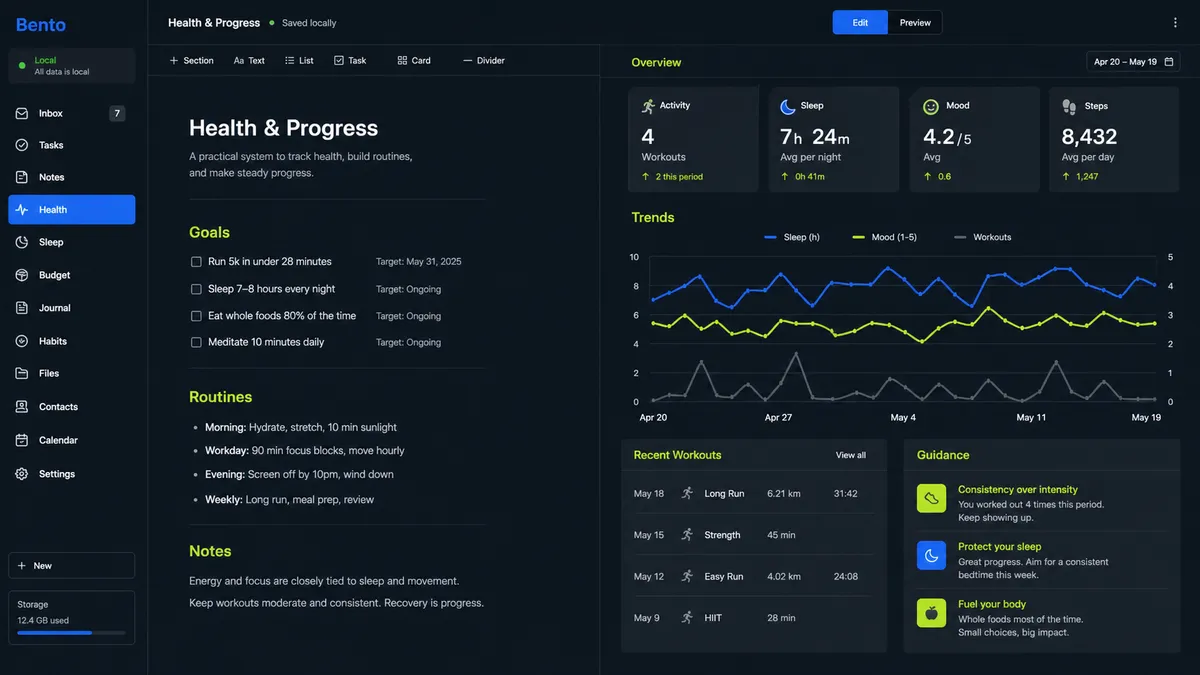The image size is (1200, 675).
Task: Click the Inbox unread count badge 7
Action: click(117, 114)
